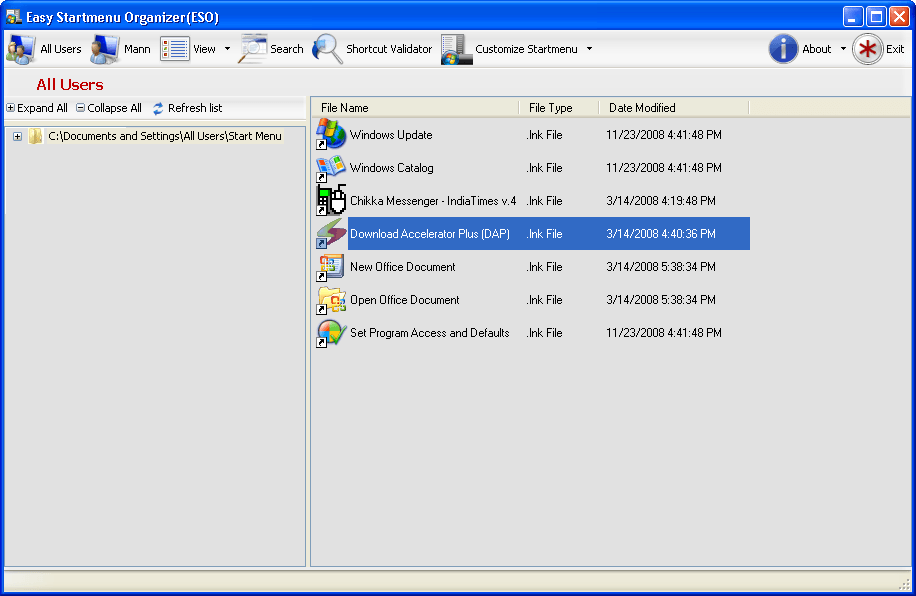Click the Set Program Access icon
Screen dimensions: 916x596
tap(331, 333)
